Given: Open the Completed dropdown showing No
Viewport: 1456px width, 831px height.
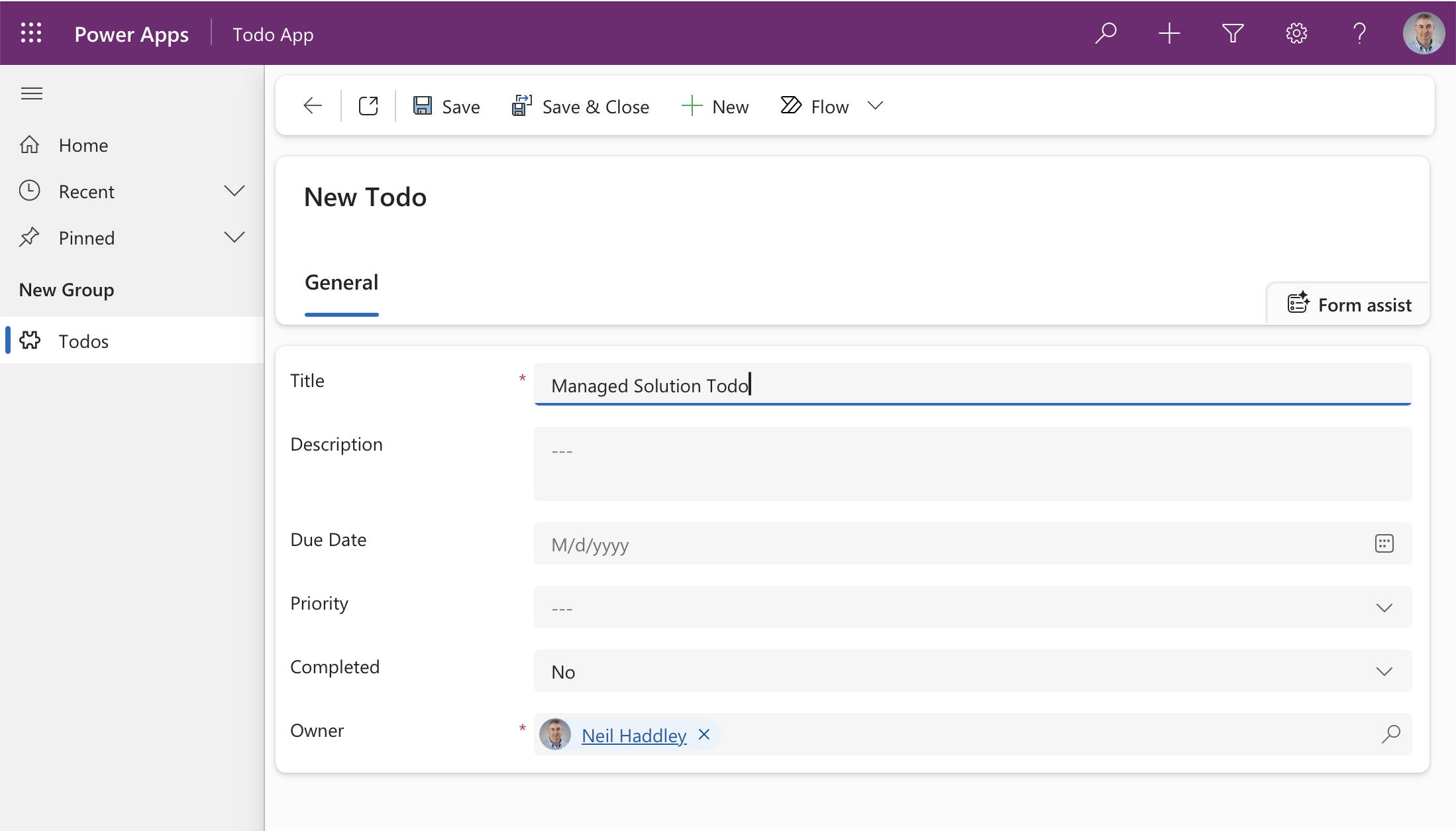Looking at the screenshot, I should click(972, 671).
